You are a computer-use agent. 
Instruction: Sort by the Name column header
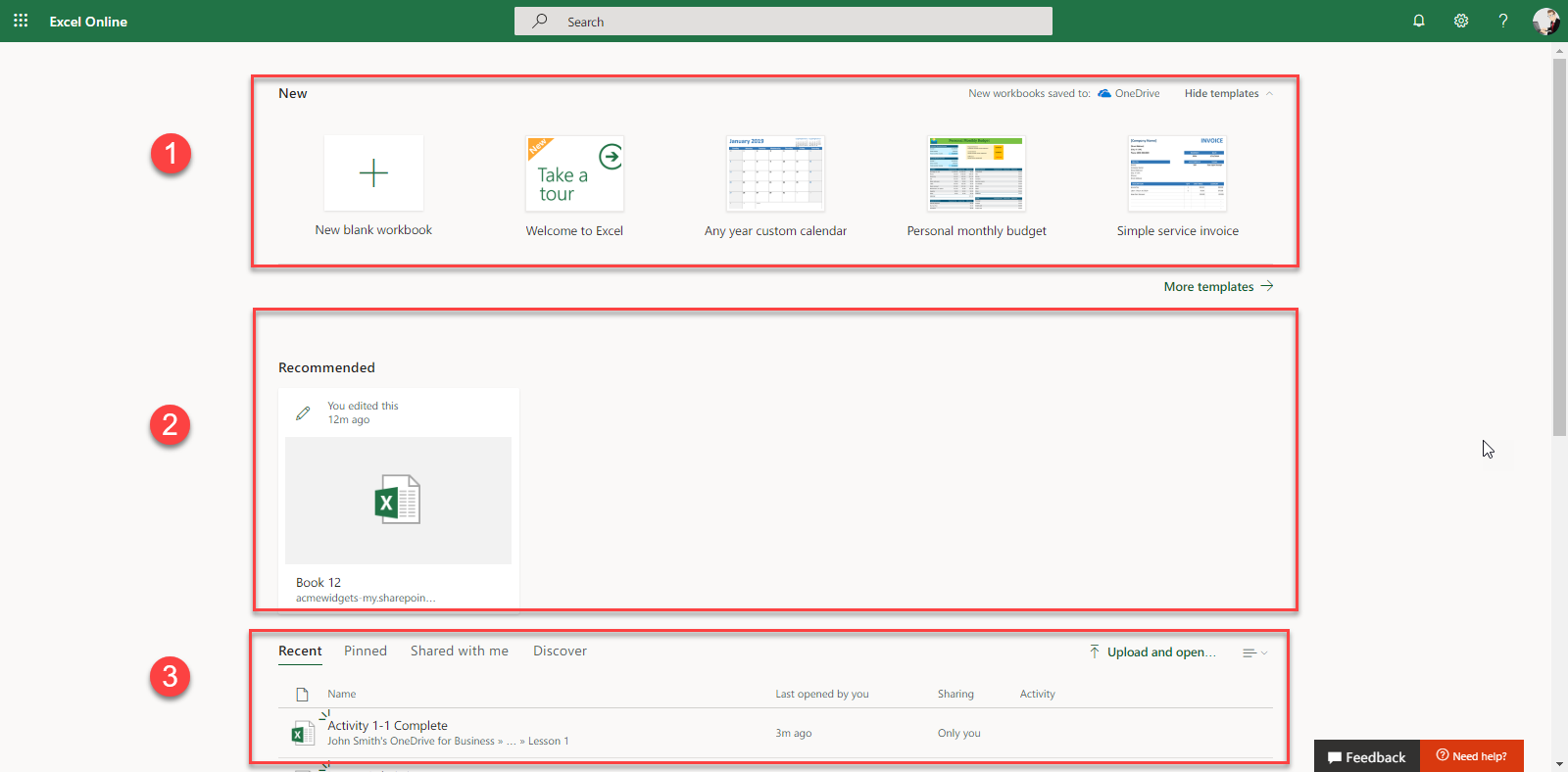pyautogui.click(x=342, y=694)
